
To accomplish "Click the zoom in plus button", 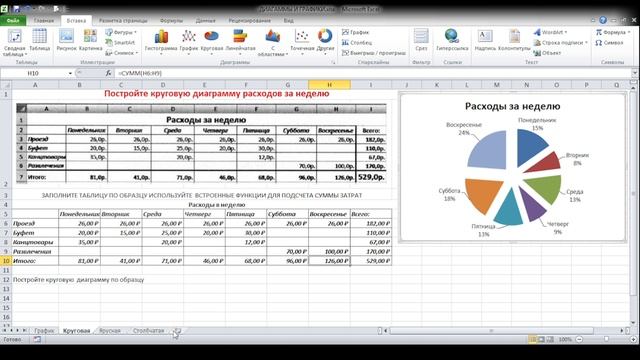I will (x=633, y=339).
